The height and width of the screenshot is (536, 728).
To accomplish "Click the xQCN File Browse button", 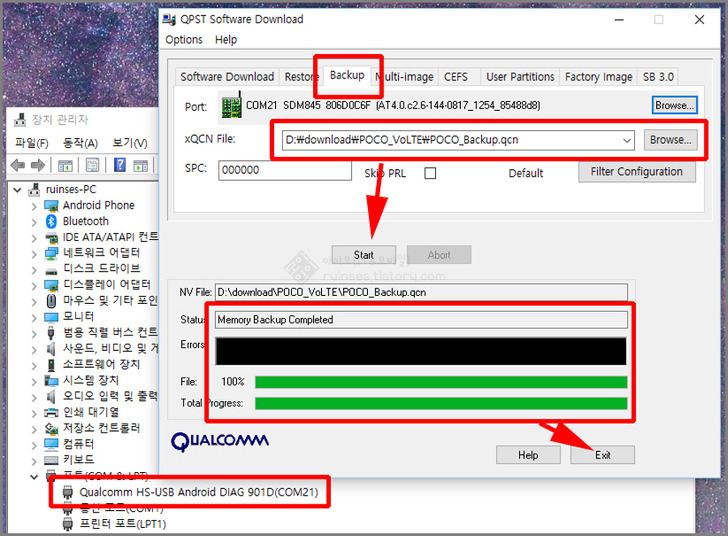I will [670, 140].
